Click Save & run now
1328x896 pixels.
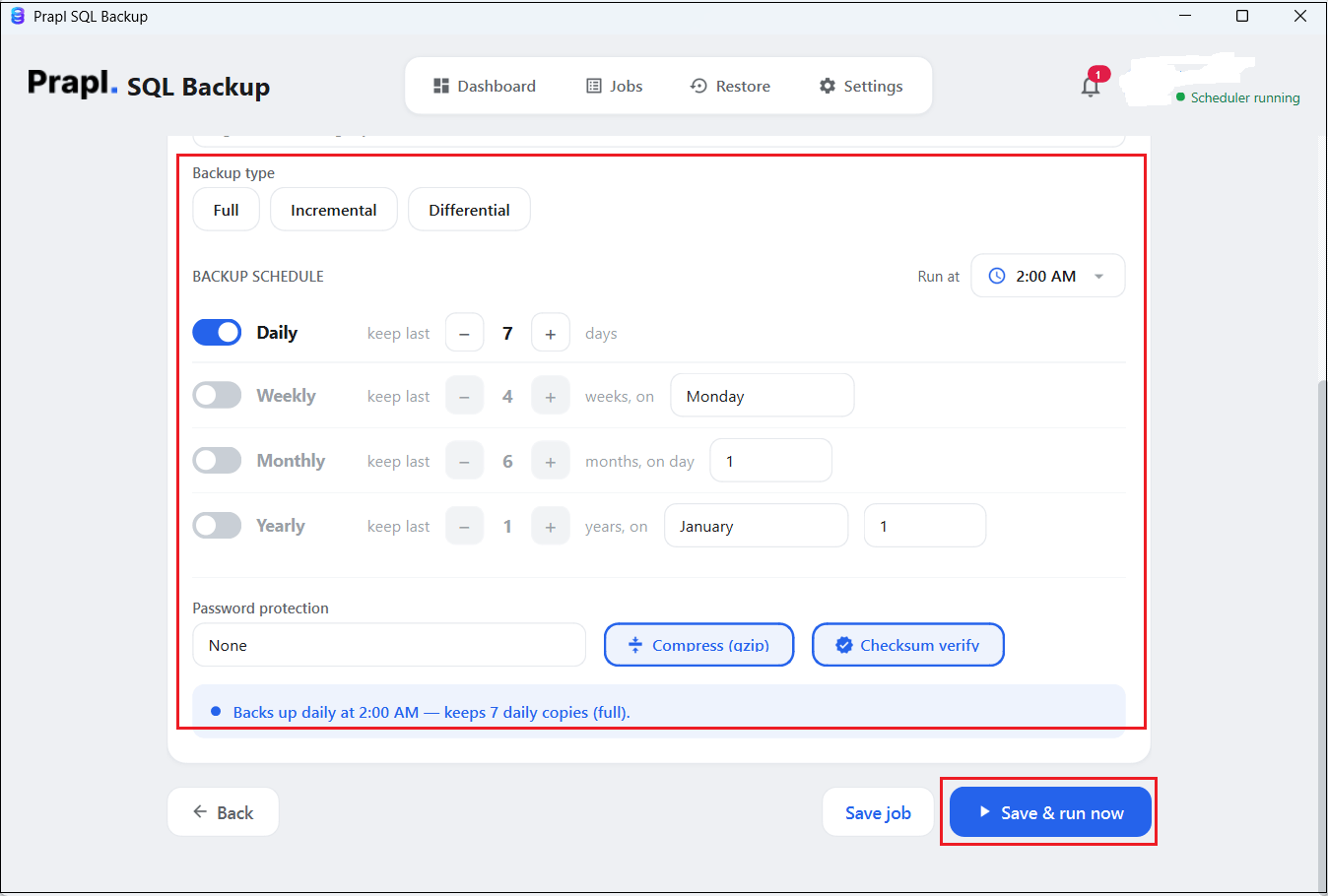tap(1050, 812)
